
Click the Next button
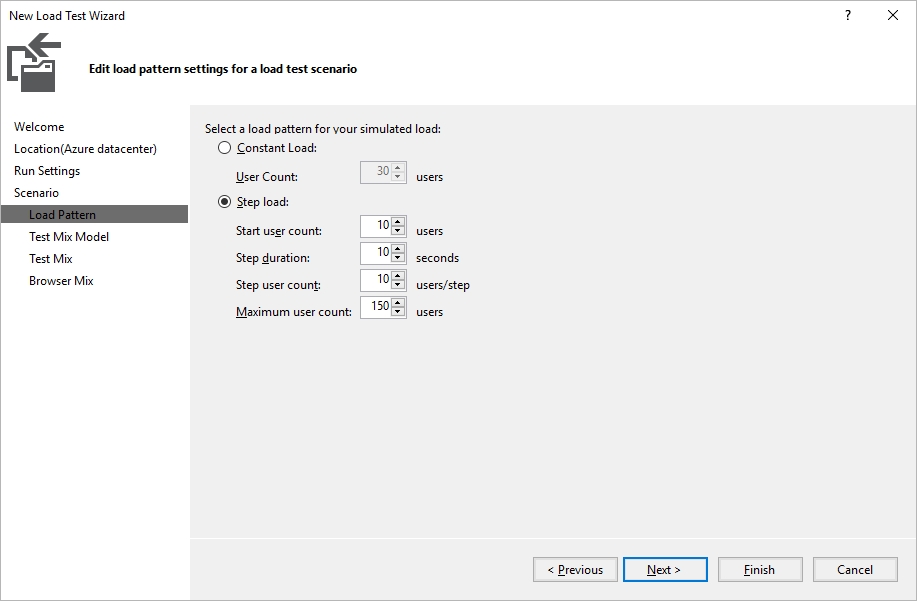(665, 569)
